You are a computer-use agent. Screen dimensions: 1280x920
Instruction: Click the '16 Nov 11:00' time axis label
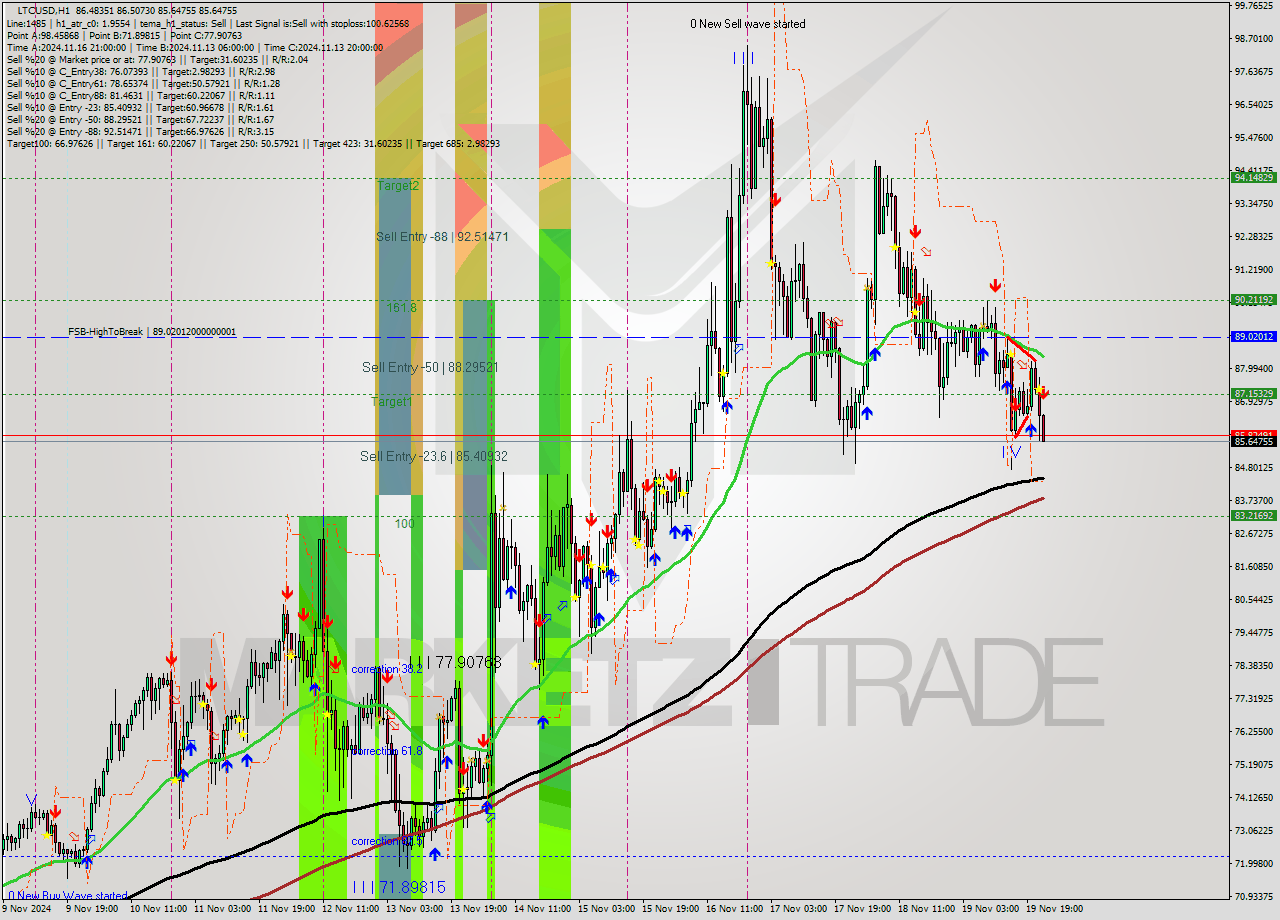pyautogui.click(x=734, y=910)
